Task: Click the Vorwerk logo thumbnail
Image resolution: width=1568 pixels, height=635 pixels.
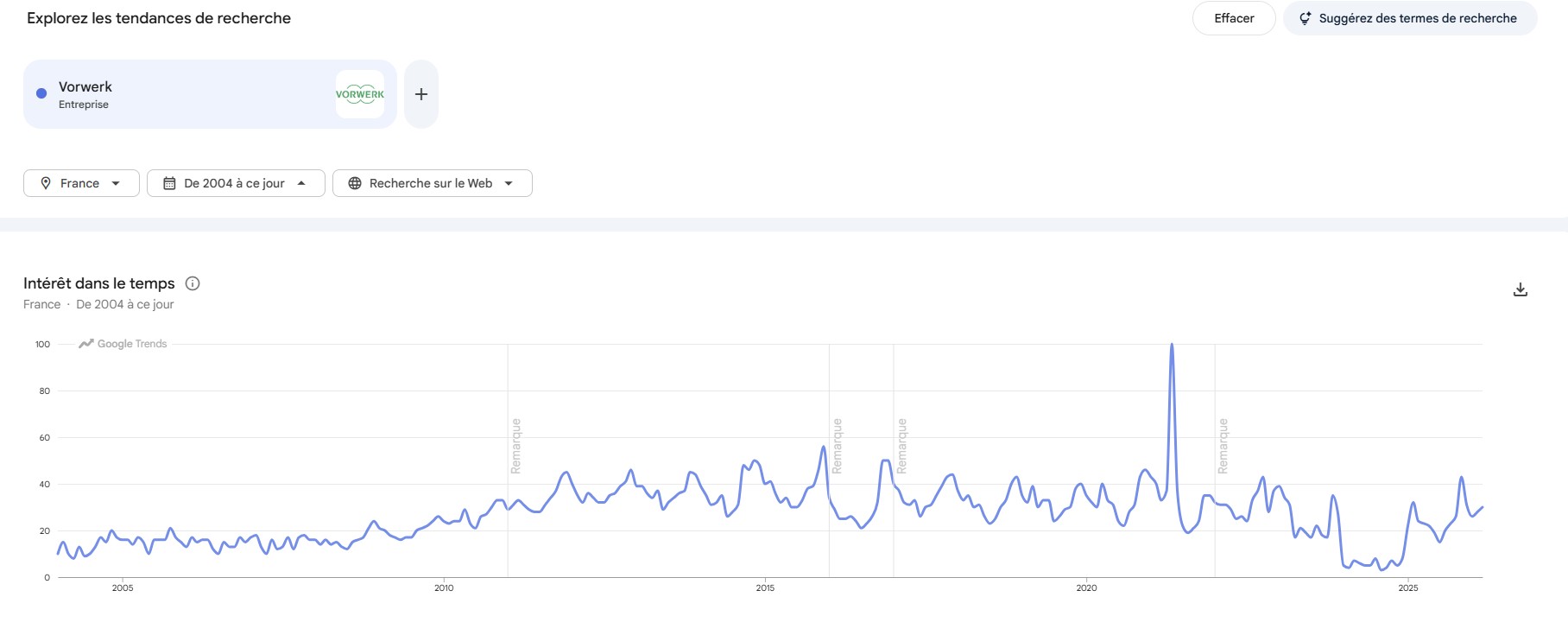Action: (360, 94)
